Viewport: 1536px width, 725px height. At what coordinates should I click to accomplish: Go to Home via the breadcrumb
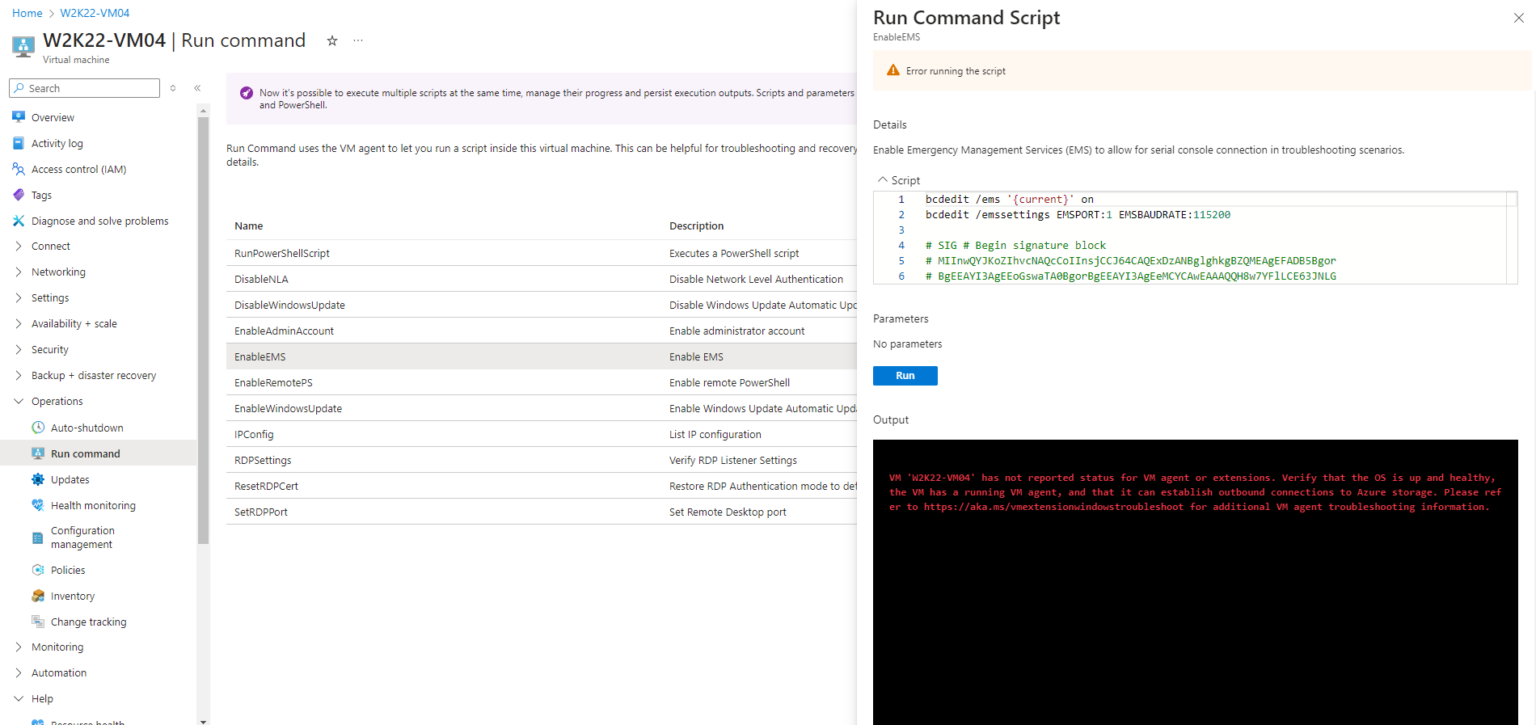(x=27, y=13)
